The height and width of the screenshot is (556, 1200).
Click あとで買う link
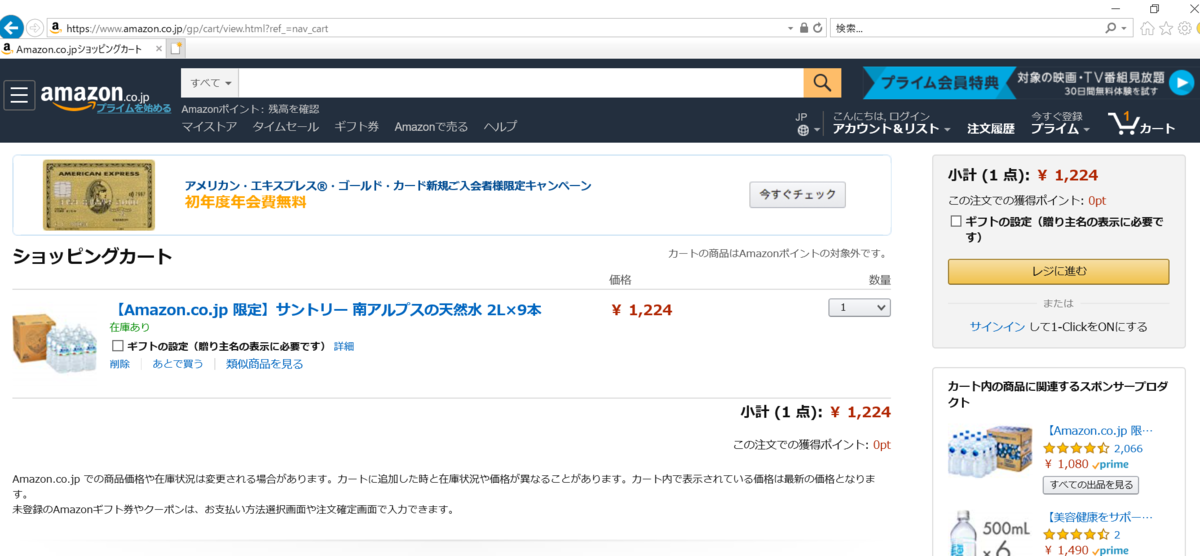pos(177,364)
